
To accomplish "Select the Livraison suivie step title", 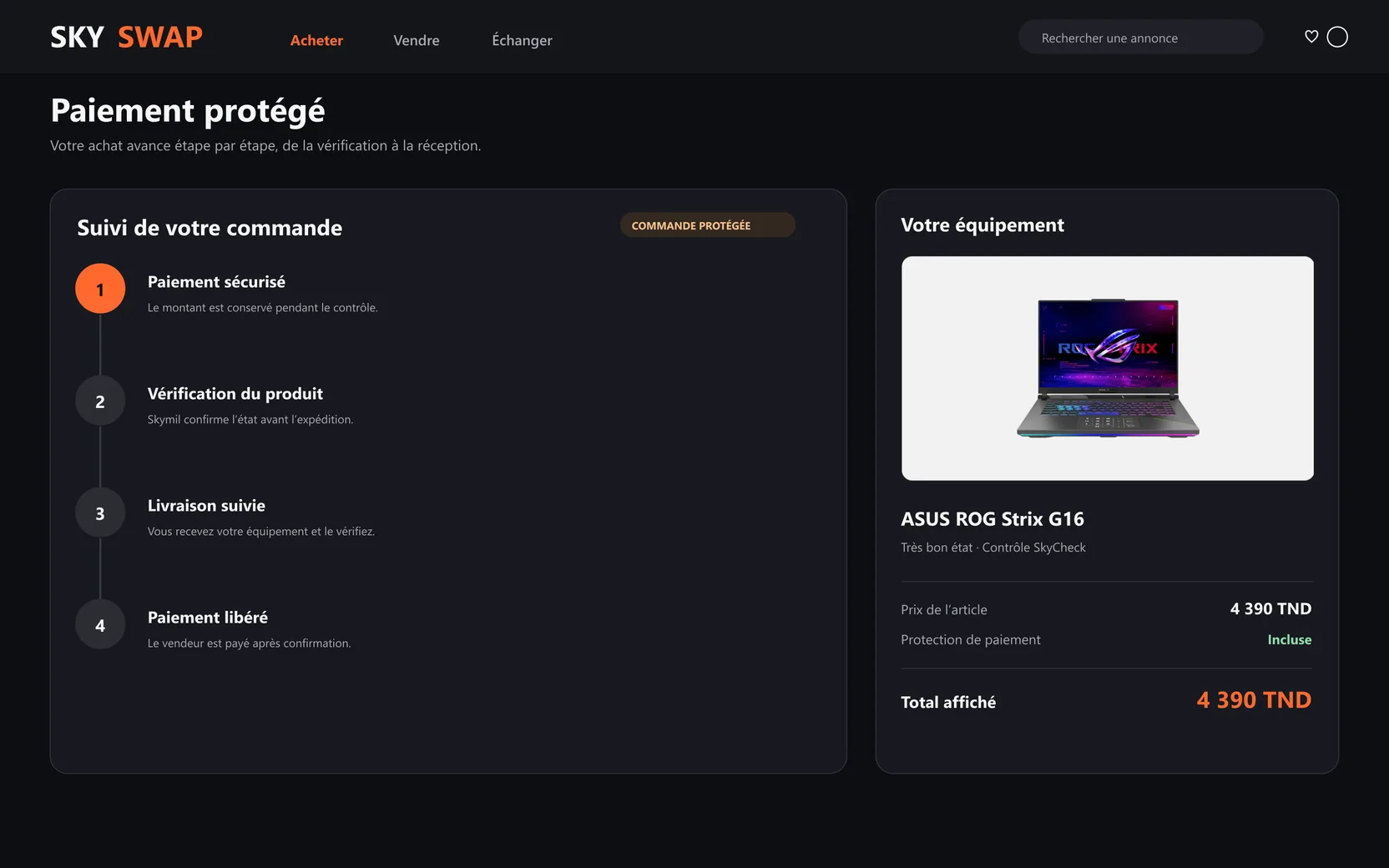I will (206, 506).
